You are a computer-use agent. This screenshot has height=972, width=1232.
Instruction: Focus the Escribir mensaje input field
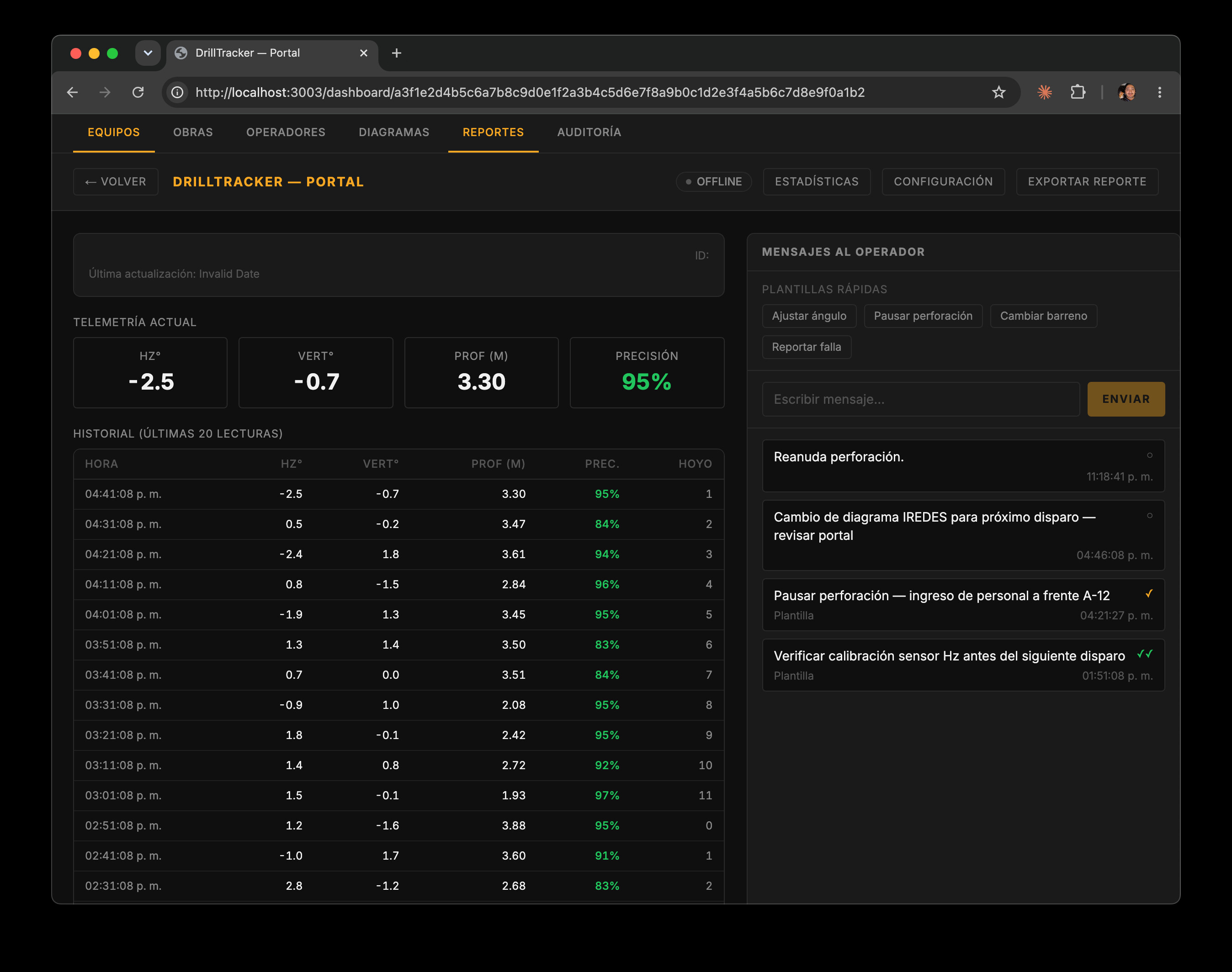point(921,399)
